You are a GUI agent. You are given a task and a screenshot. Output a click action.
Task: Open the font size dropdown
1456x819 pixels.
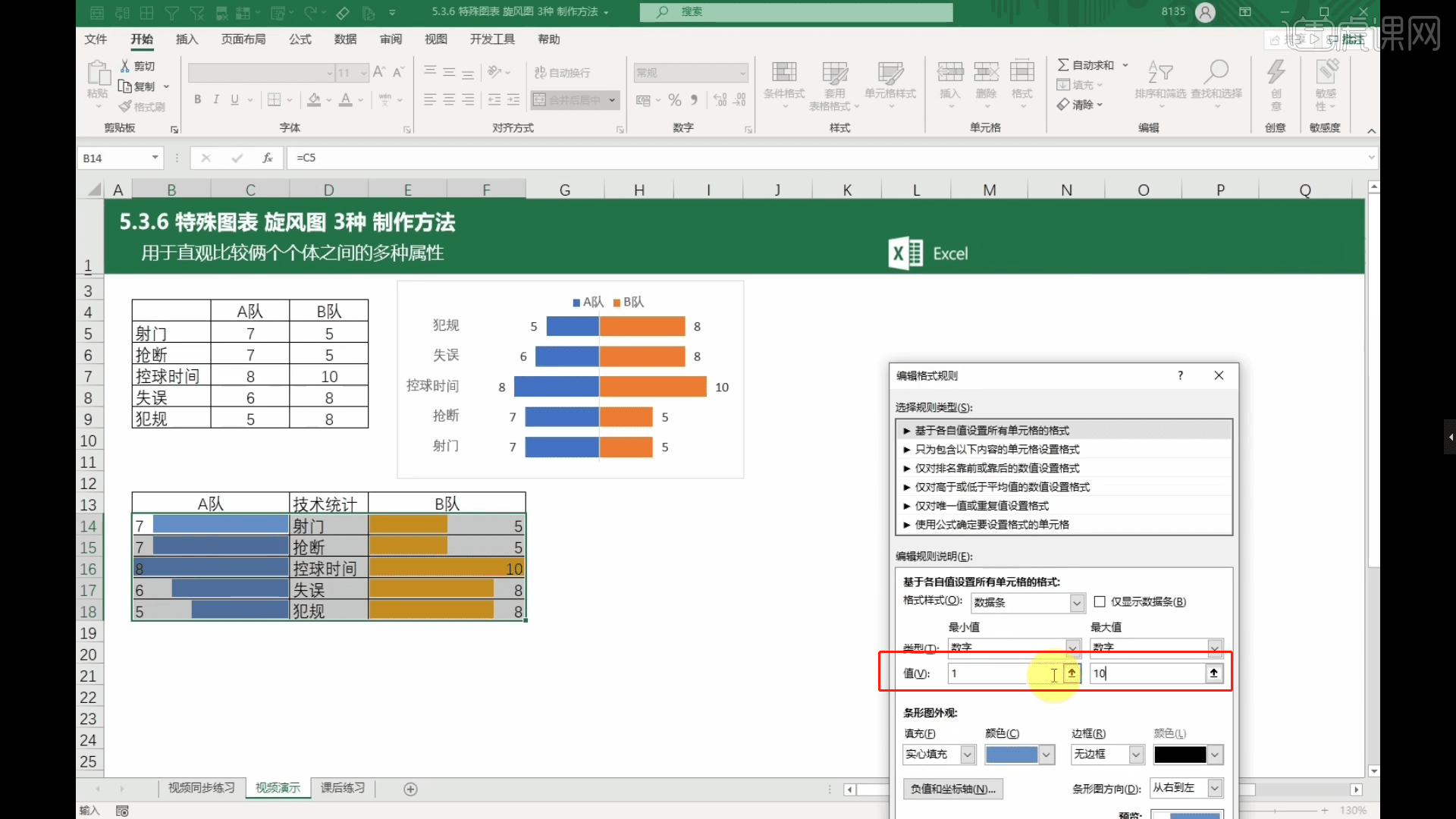tap(364, 73)
